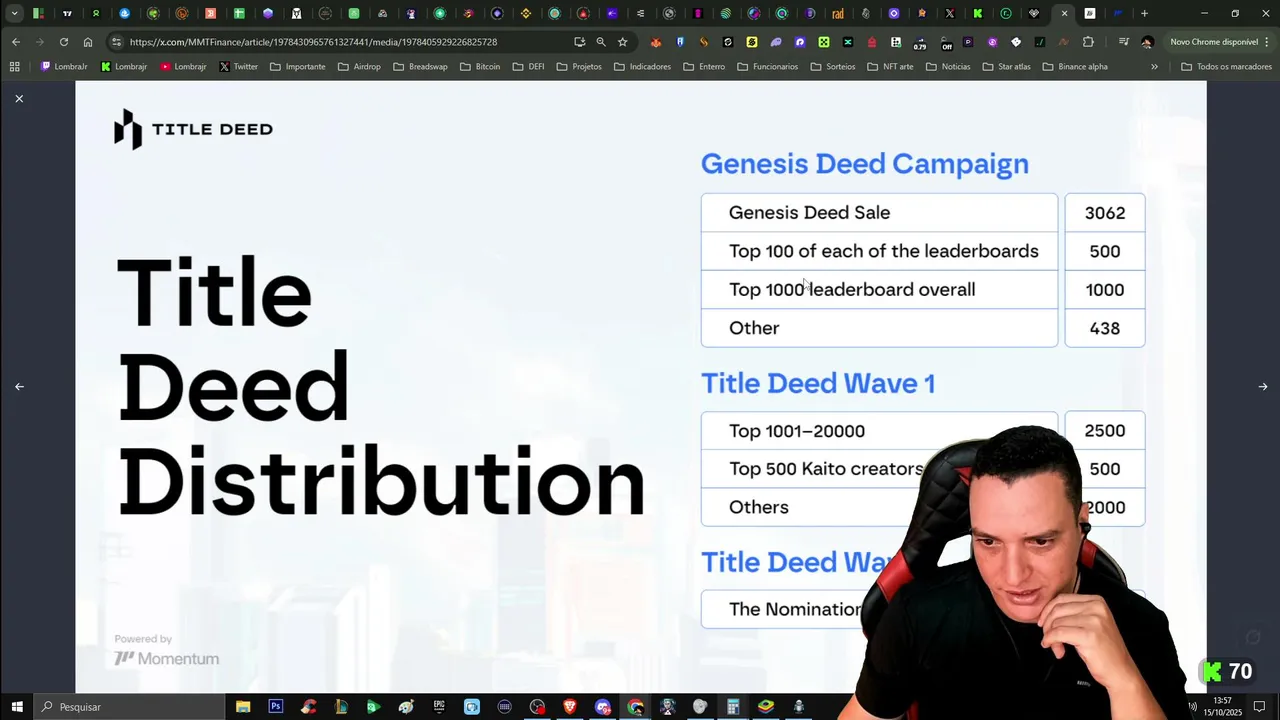Image resolution: width=1280 pixels, height=720 pixels.
Task: Open the Extensions puzzle icon
Action: [1088, 42]
